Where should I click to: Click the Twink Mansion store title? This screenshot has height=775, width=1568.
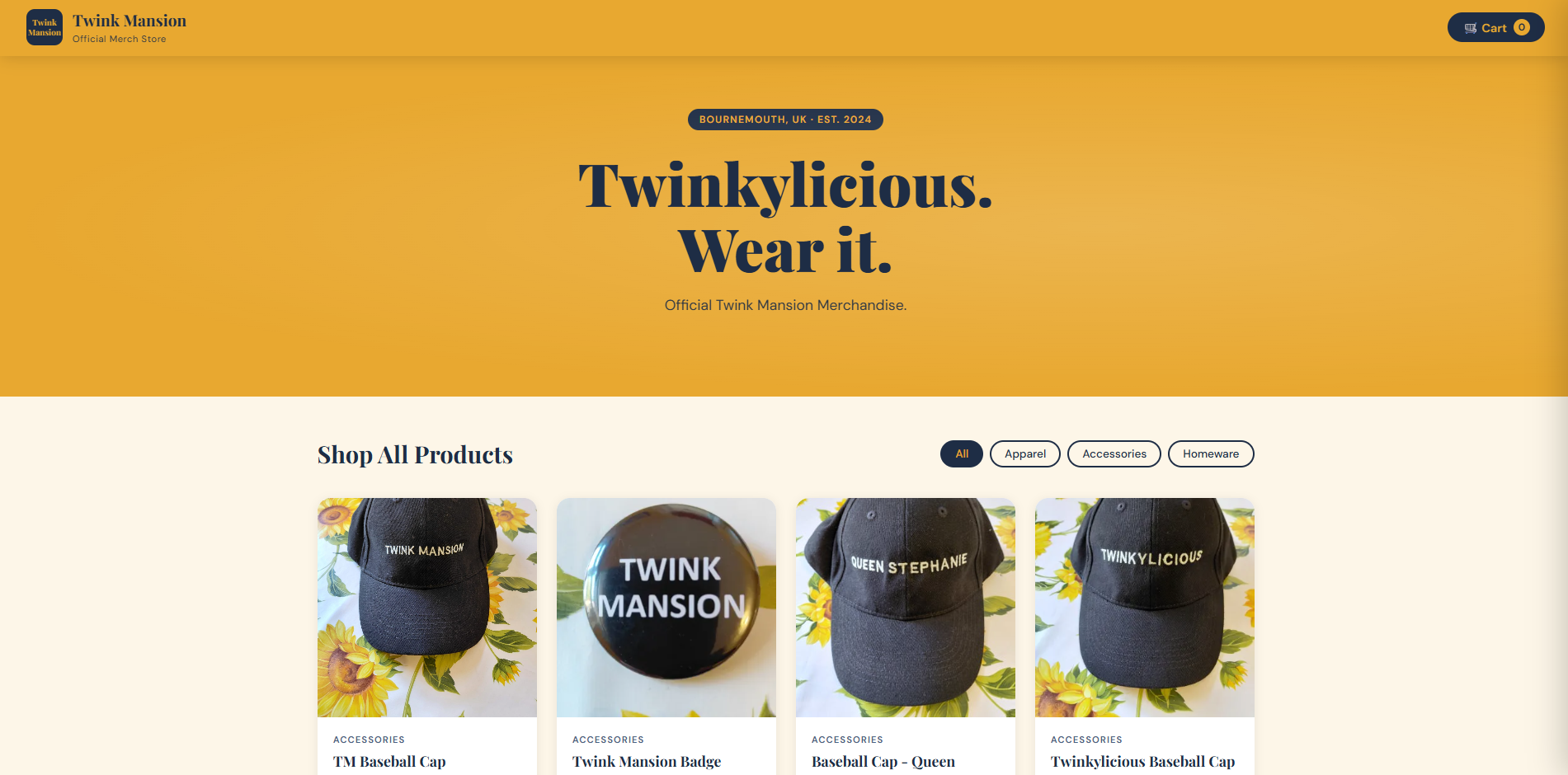click(x=129, y=21)
